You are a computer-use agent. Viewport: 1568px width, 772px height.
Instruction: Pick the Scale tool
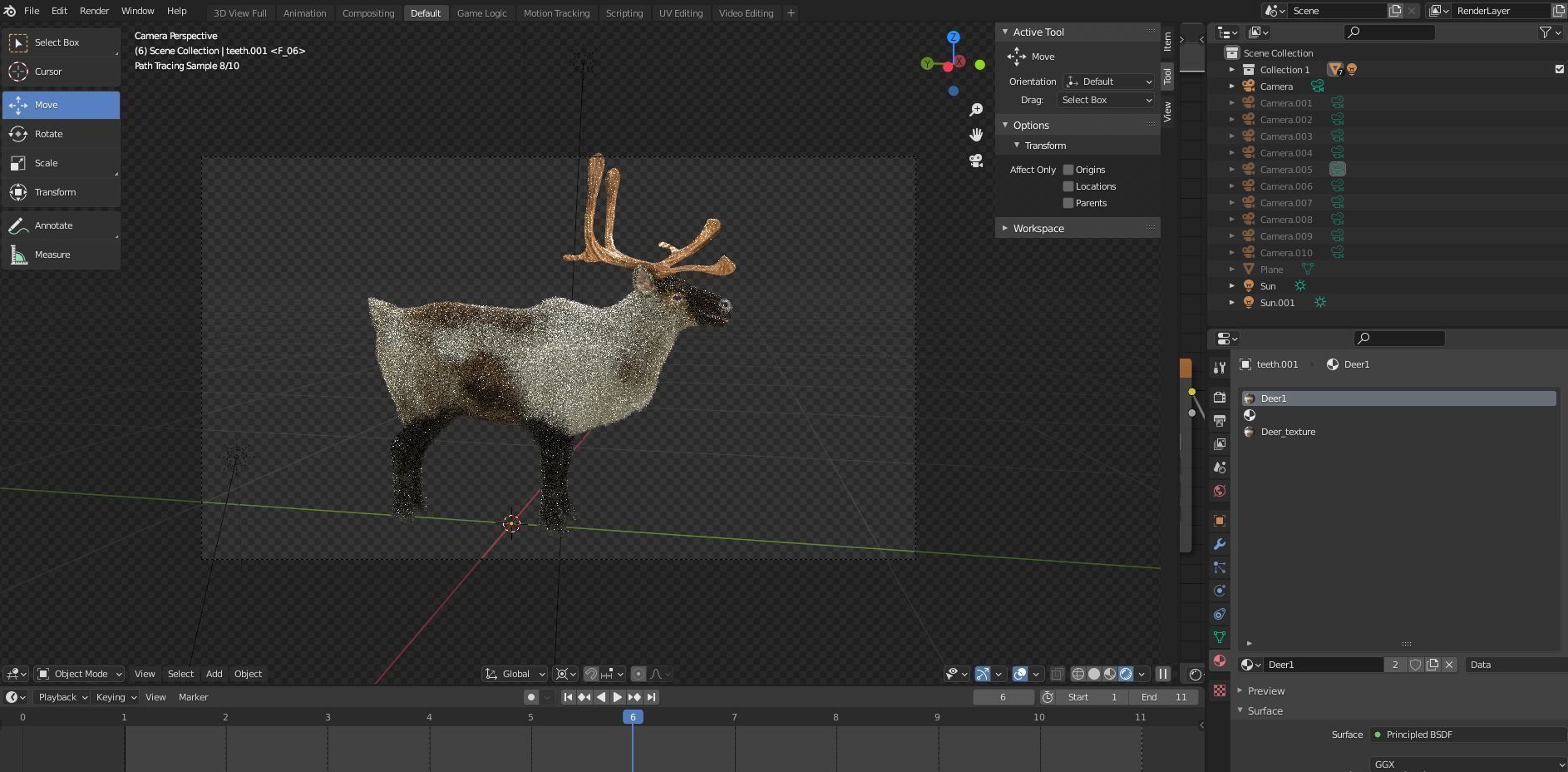pos(61,163)
